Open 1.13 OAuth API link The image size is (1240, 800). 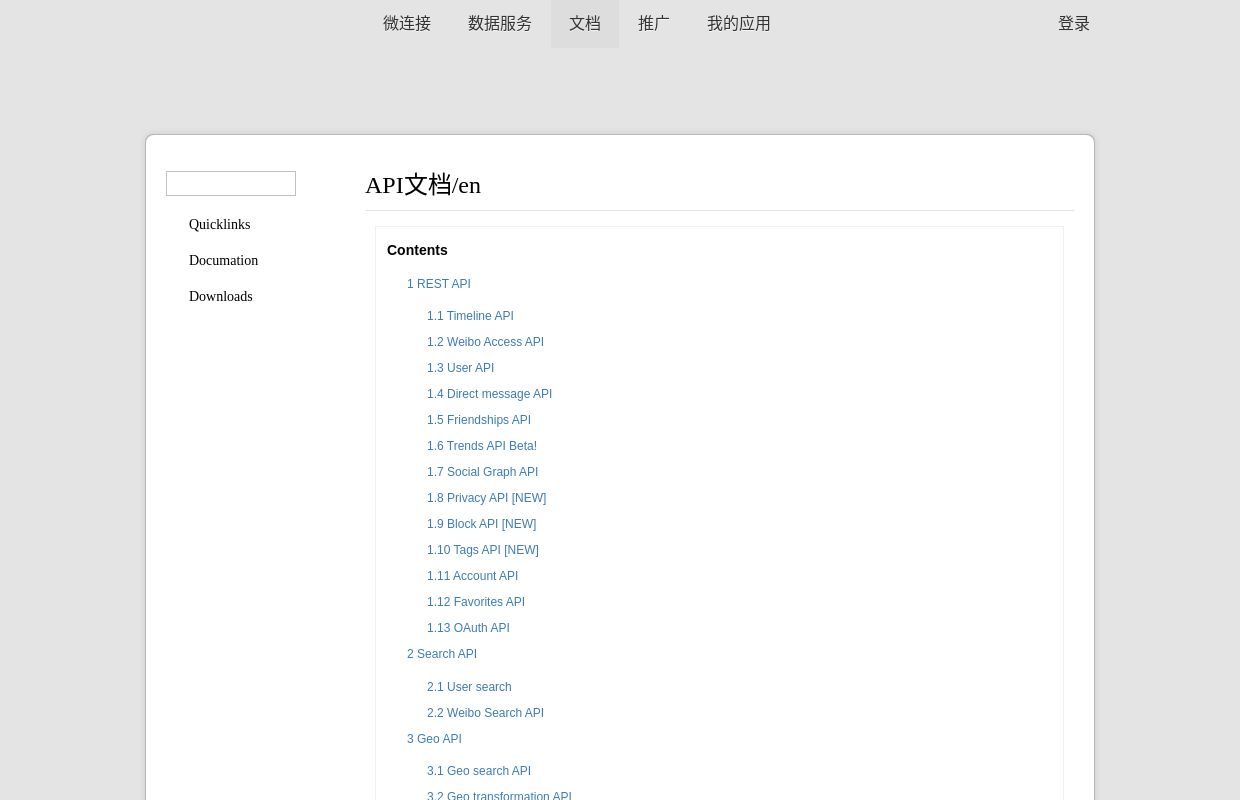pos(468,628)
